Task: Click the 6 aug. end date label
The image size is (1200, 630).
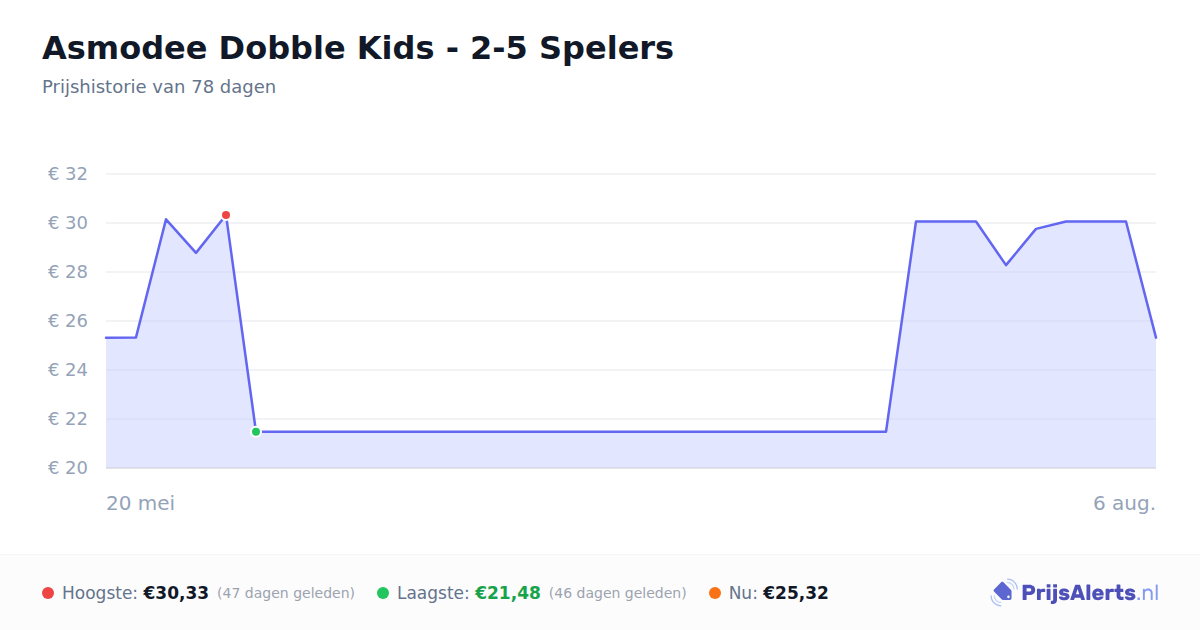Action: point(1125,503)
